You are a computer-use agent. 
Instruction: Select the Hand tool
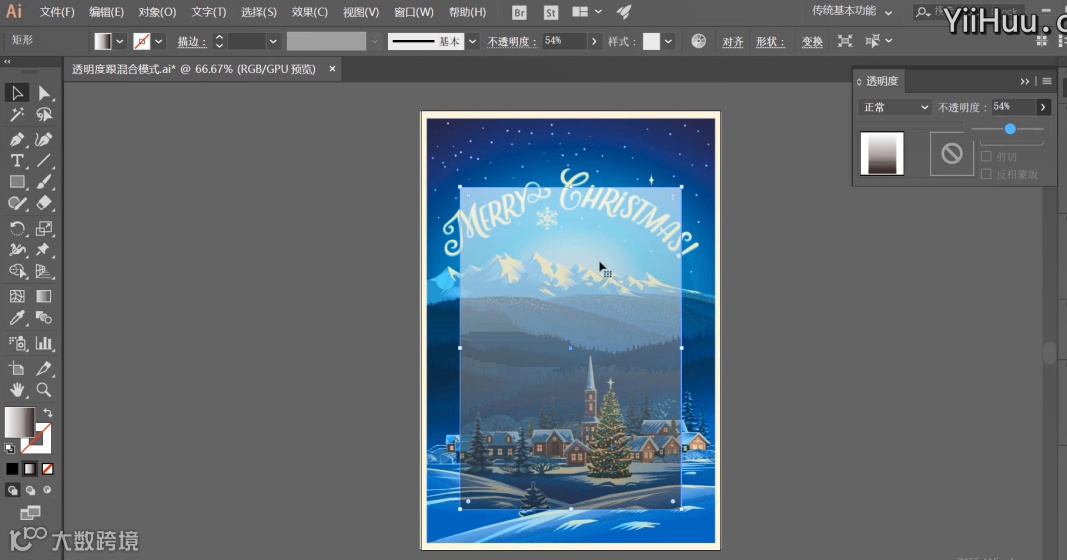[x=17, y=390]
